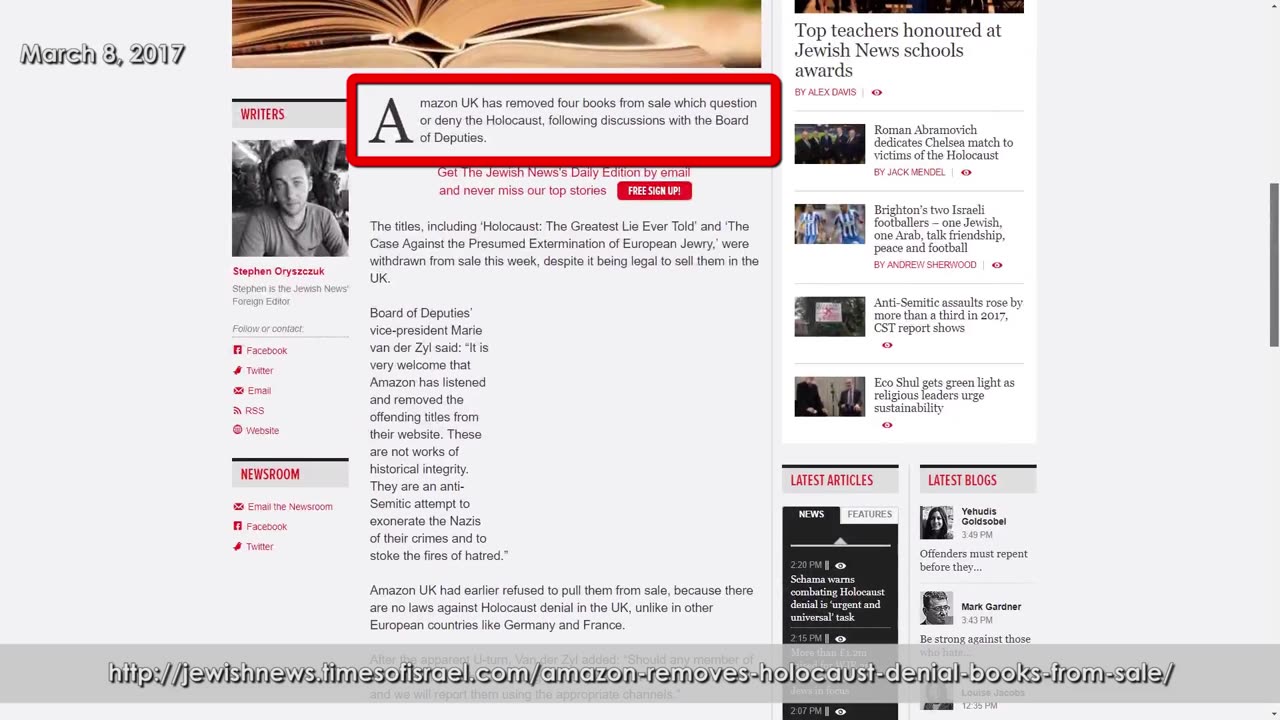Click eye icon next to 2:15 PM article
This screenshot has width=1280, height=720.
[840, 638]
